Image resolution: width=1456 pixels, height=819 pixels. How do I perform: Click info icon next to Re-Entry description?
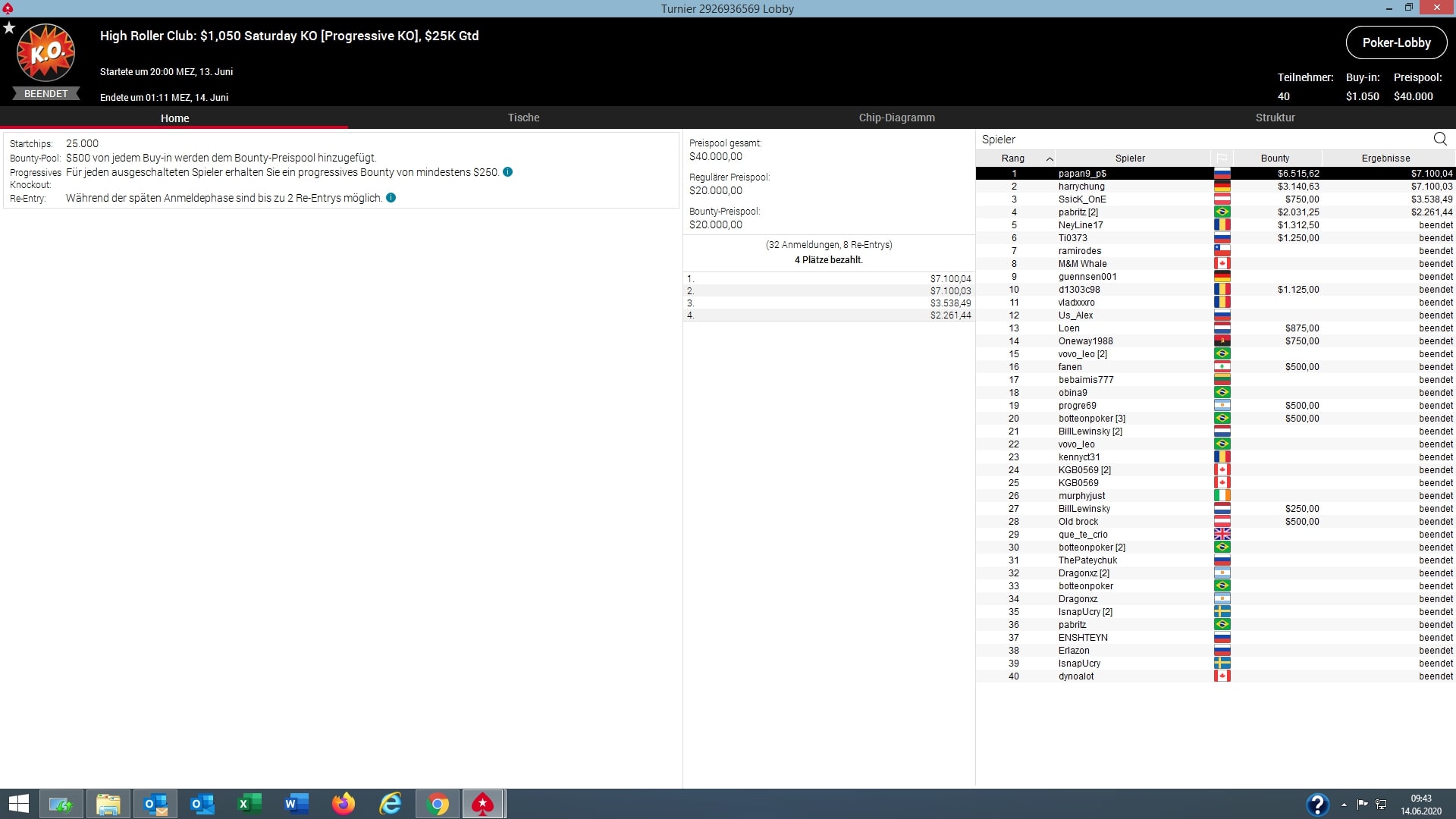tap(391, 198)
